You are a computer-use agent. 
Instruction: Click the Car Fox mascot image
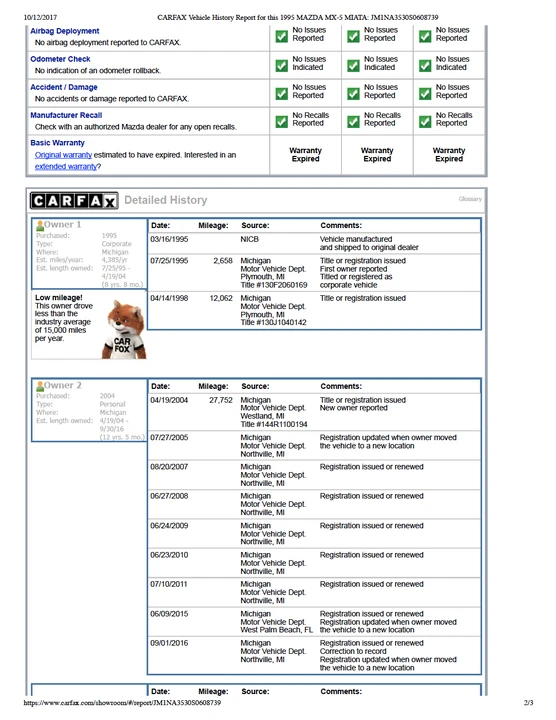[x=124, y=329]
